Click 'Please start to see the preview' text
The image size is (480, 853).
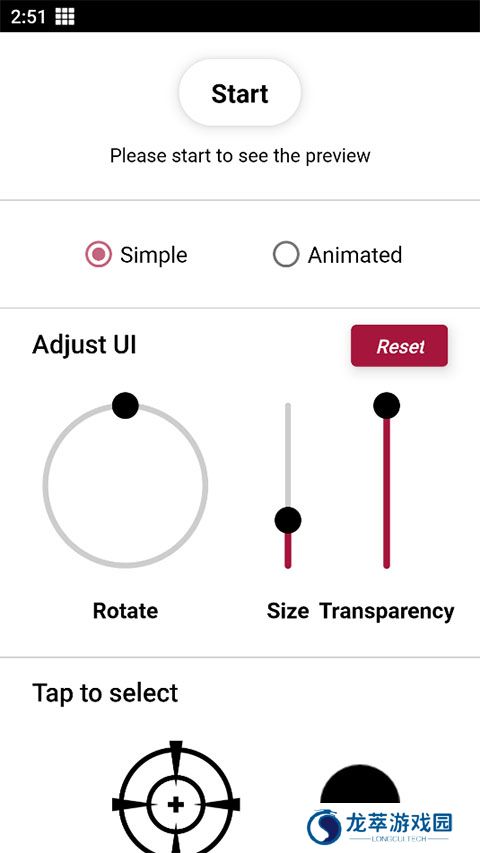click(240, 156)
